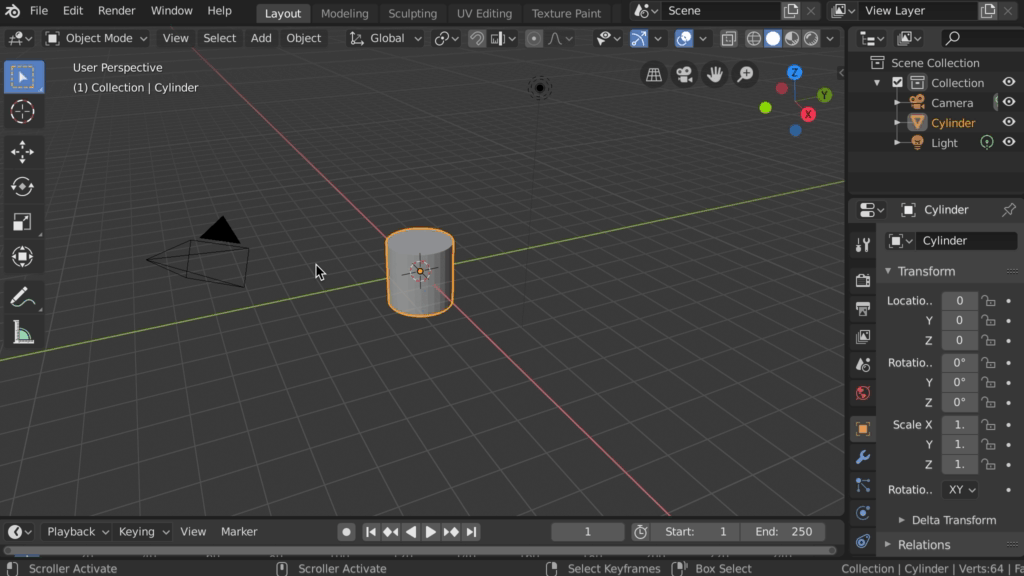
Task: Hide the Cylinder in the outliner
Action: [1008, 122]
